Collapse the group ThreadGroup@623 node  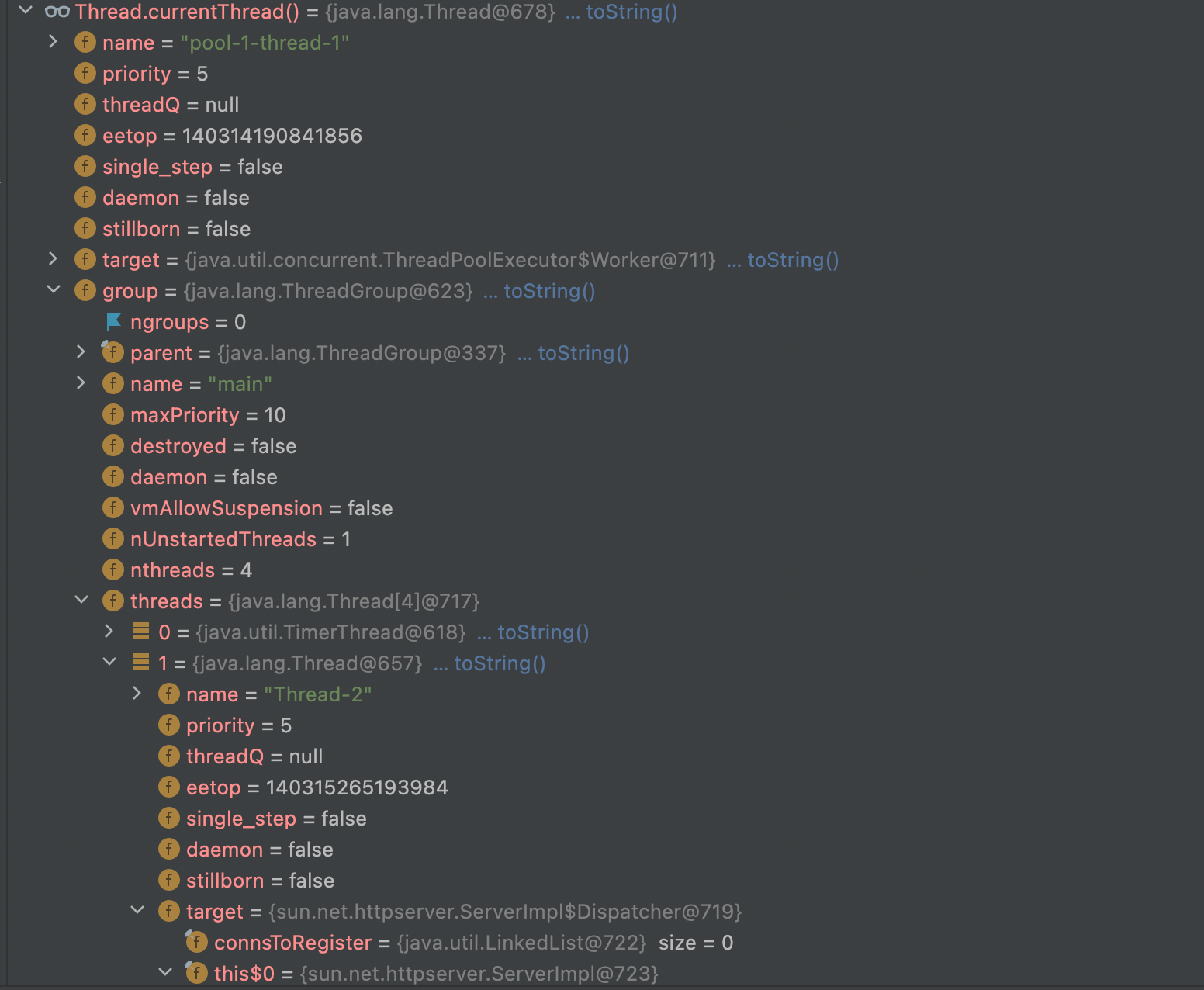click(54, 290)
